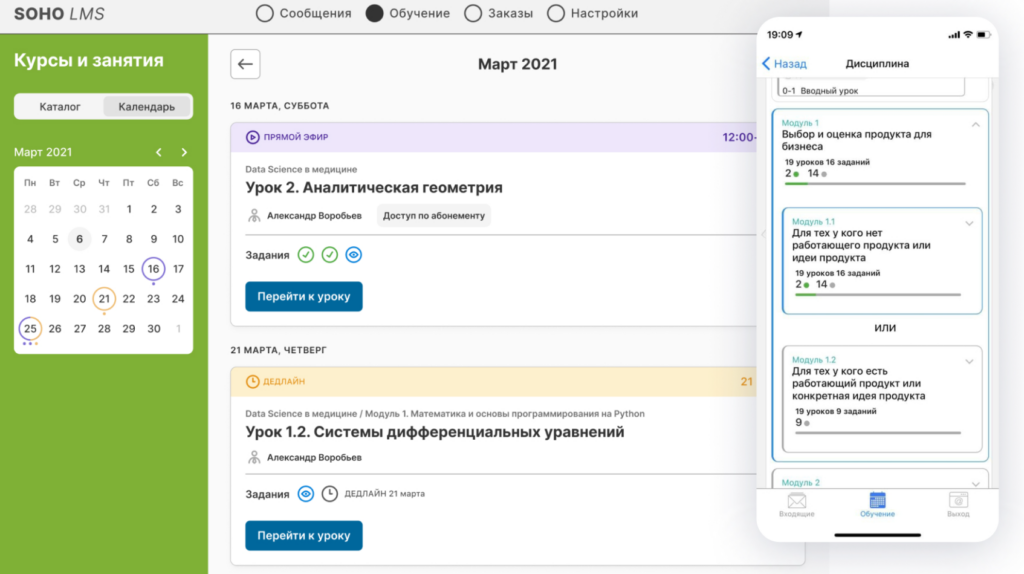Click the task deadline clock icon in Урок 1.2
Screen dimensions: 1024x574
(330, 494)
